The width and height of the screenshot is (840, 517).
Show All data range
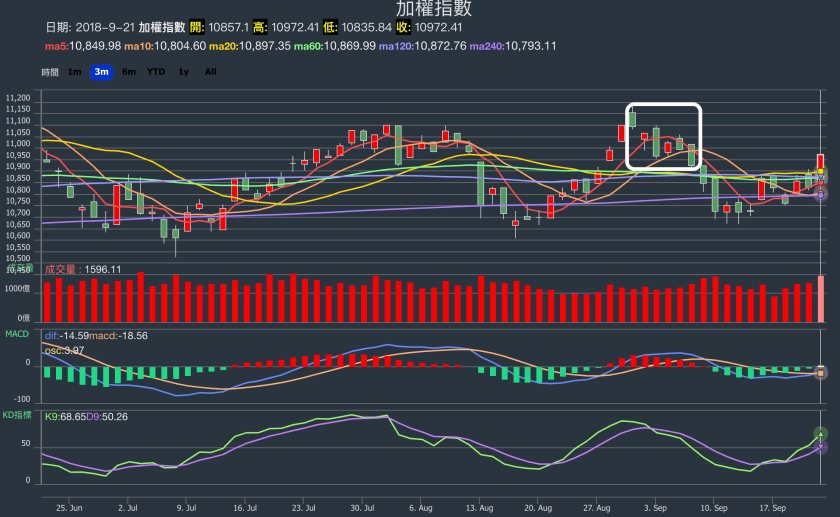coord(210,72)
